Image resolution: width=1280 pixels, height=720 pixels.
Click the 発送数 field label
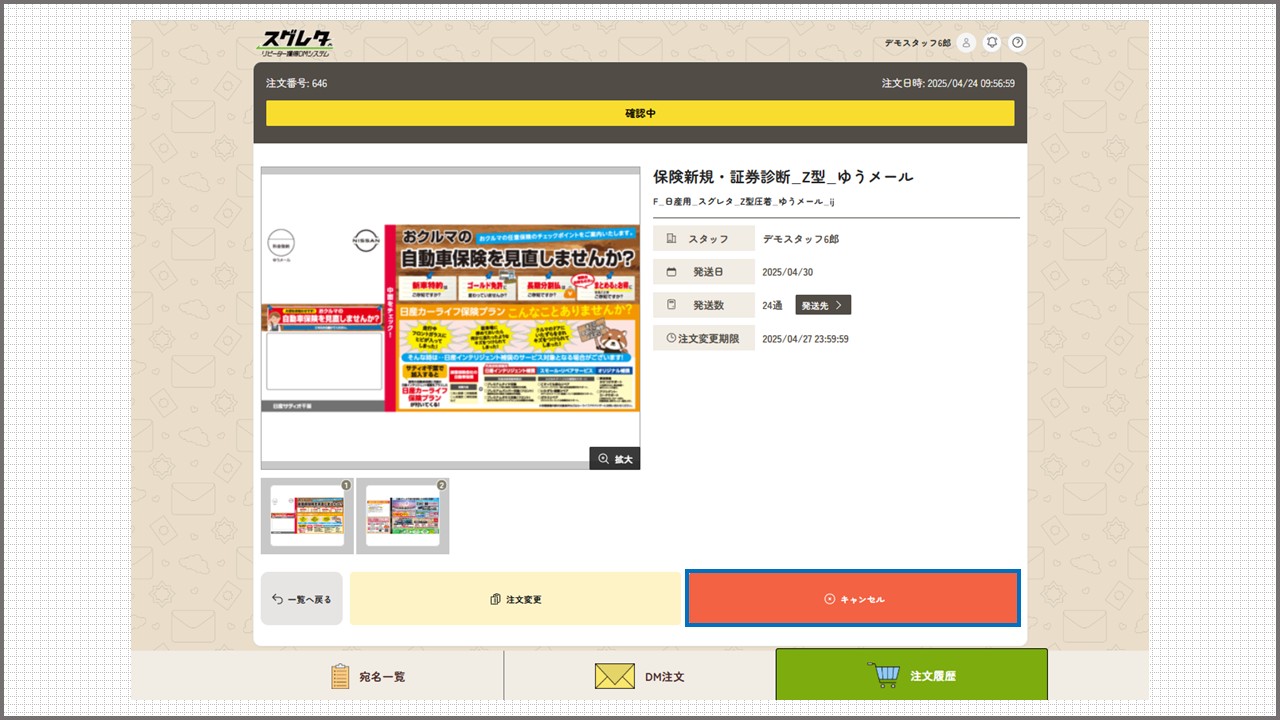[x=704, y=305]
